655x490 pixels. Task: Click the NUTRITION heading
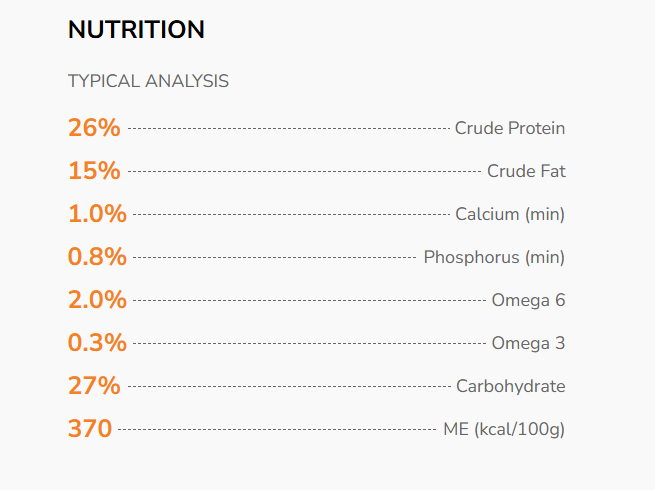[136, 31]
